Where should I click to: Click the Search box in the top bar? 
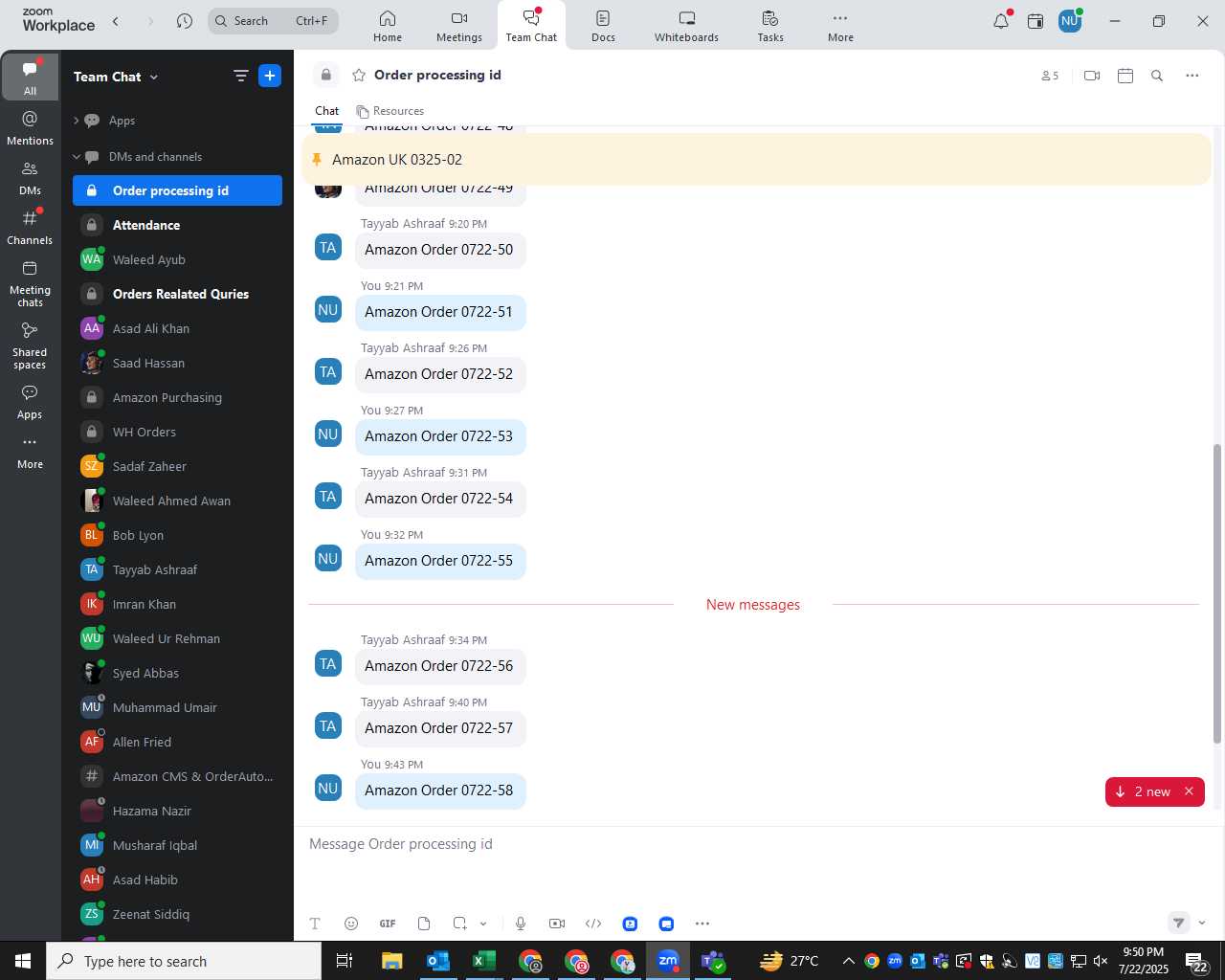(x=273, y=21)
